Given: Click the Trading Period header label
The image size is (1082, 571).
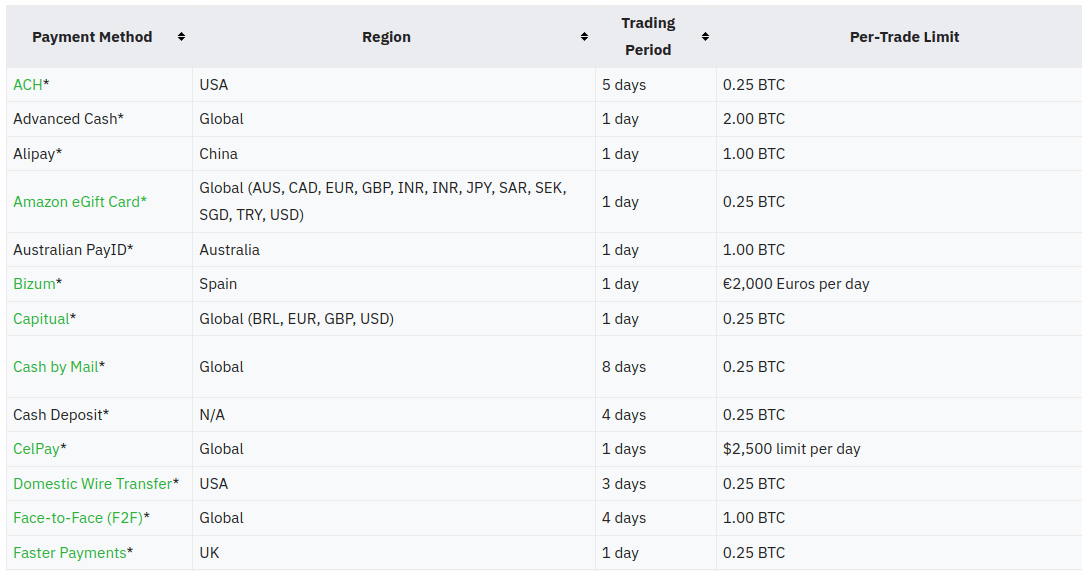Looking at the screenshot, I should click(x=648, y=37).
